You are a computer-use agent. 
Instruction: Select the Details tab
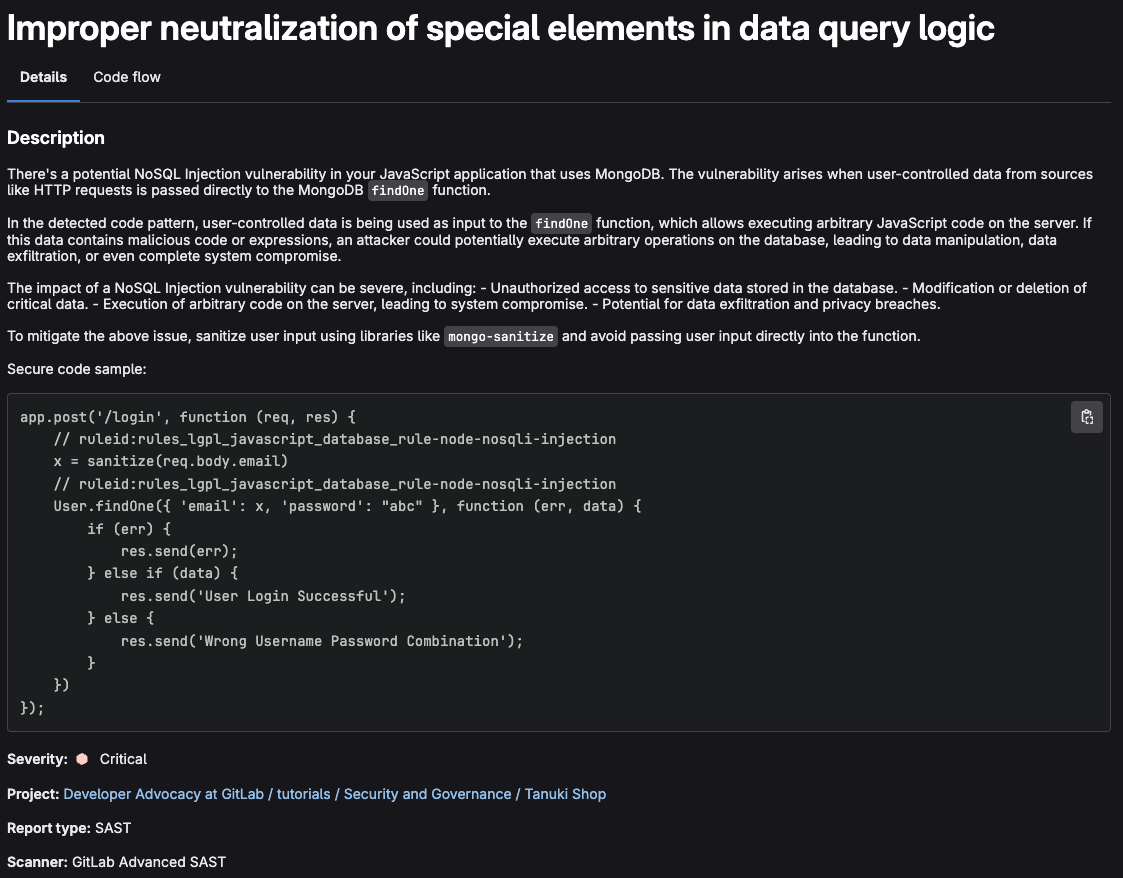coord(43,77)
